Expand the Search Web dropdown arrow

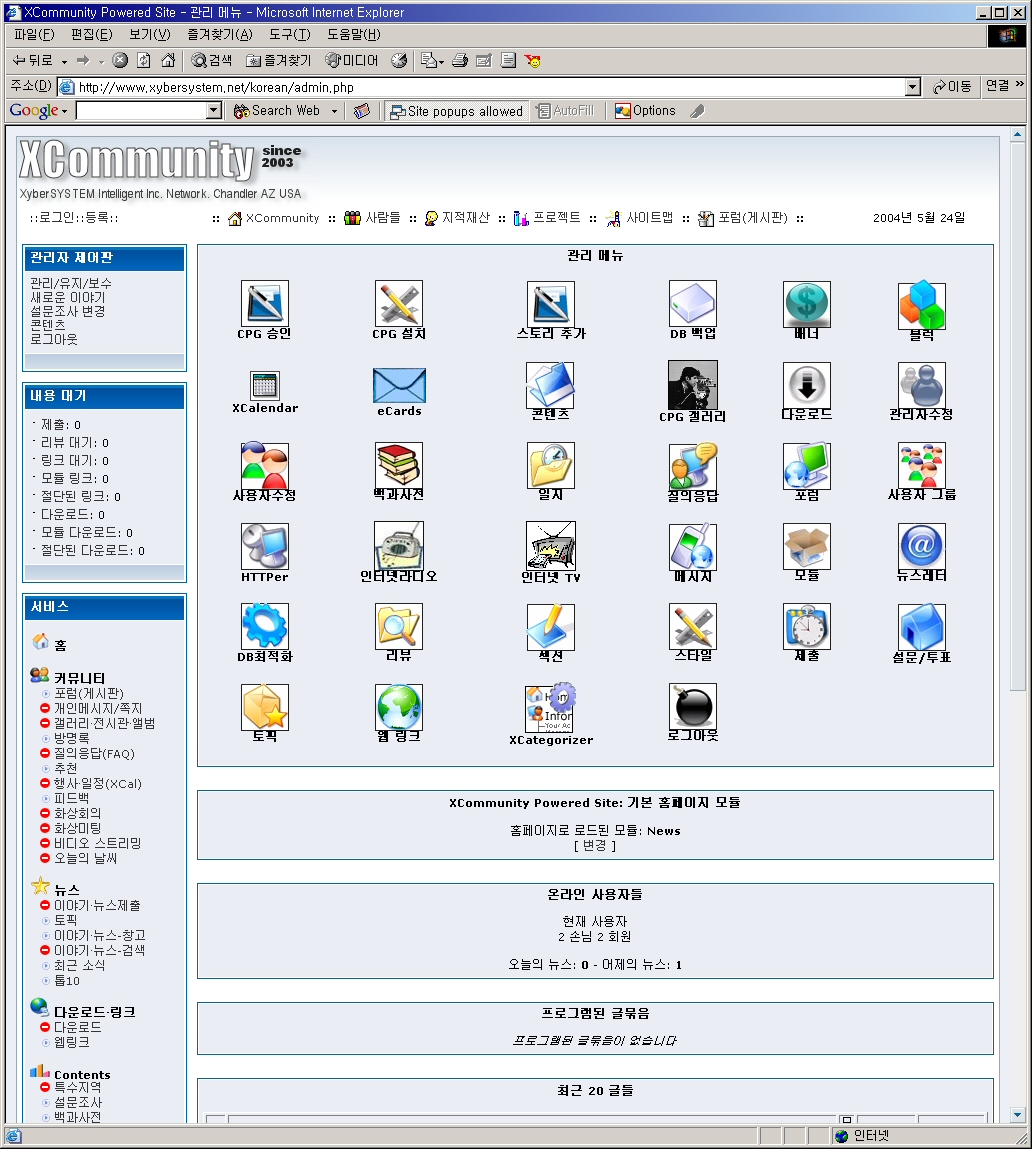tap(334, 111)
